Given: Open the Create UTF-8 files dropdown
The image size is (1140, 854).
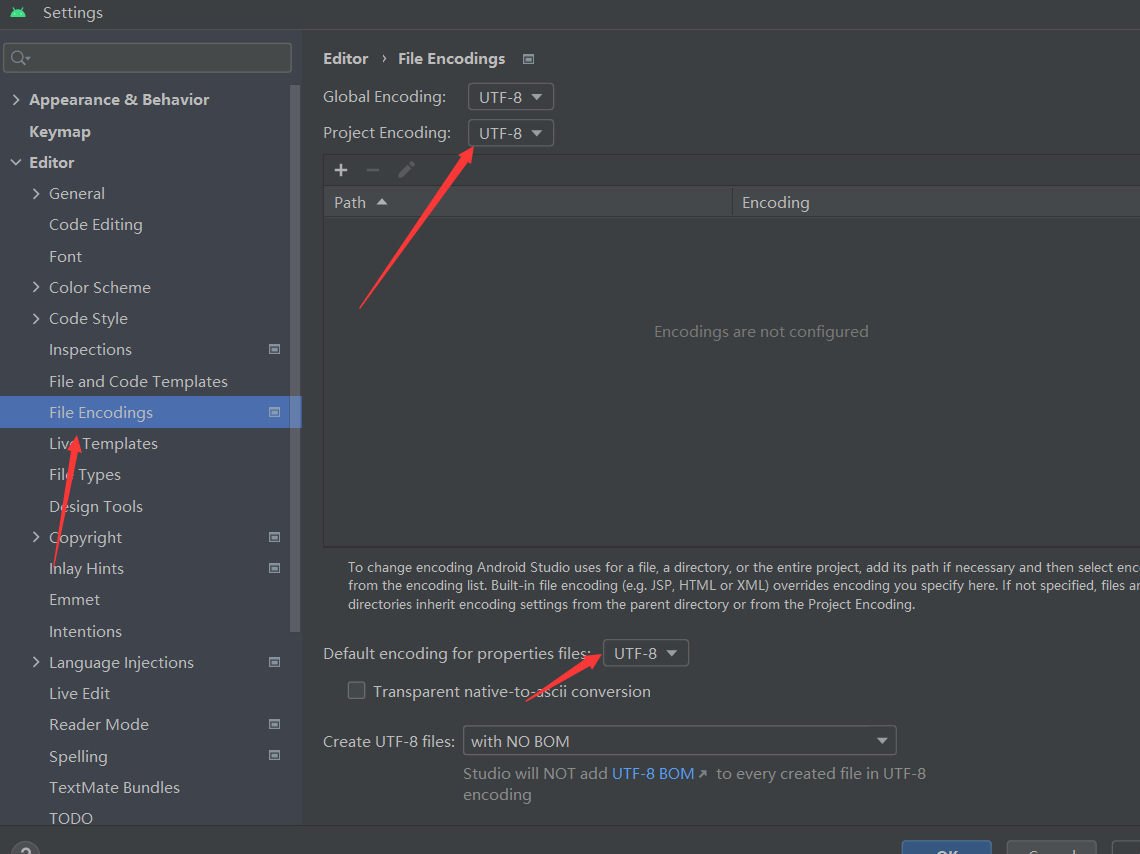Looking at the screenshot, I should click(679, 741).
